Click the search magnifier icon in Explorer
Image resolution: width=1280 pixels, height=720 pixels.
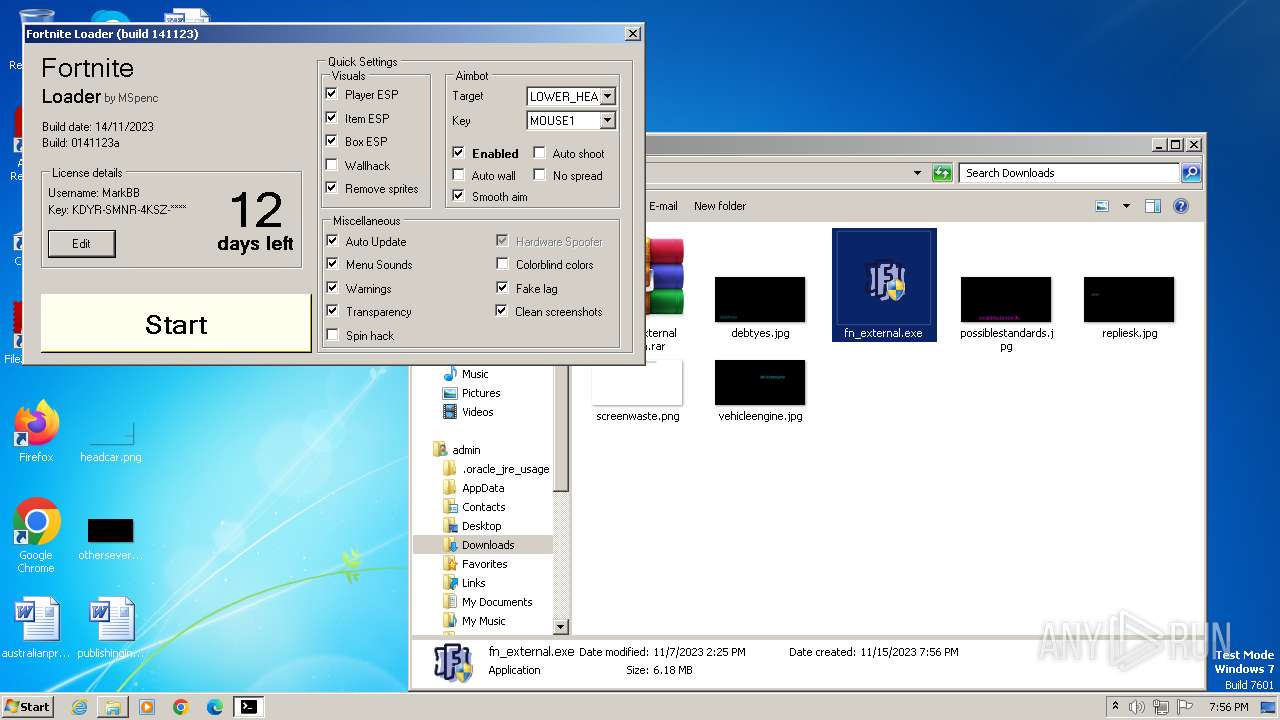point(1190,173)
